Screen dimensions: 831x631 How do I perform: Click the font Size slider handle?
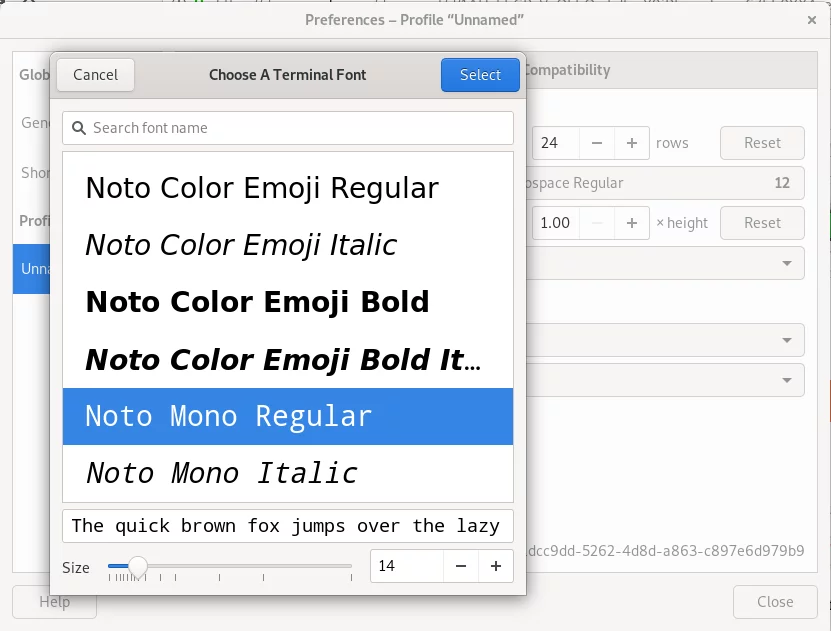point(138,566)
